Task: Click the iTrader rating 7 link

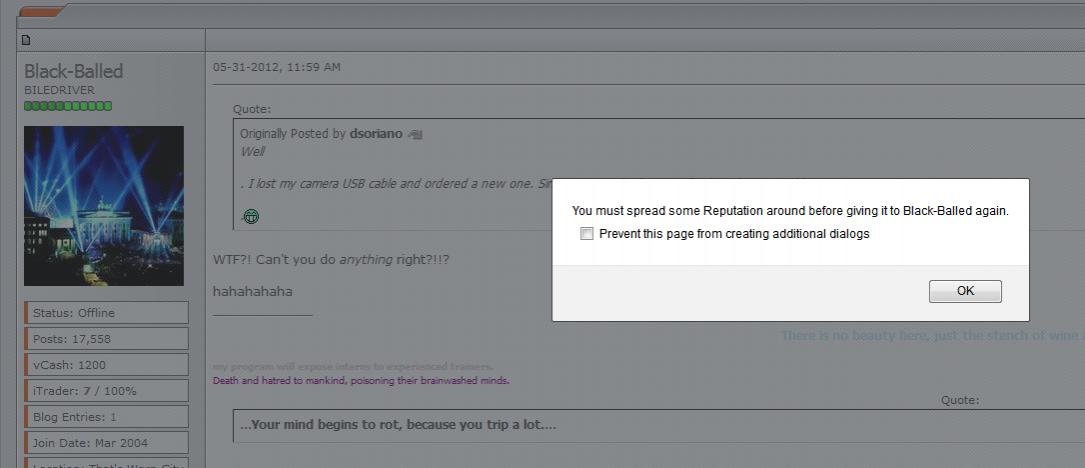Action: tap(88, 390)
